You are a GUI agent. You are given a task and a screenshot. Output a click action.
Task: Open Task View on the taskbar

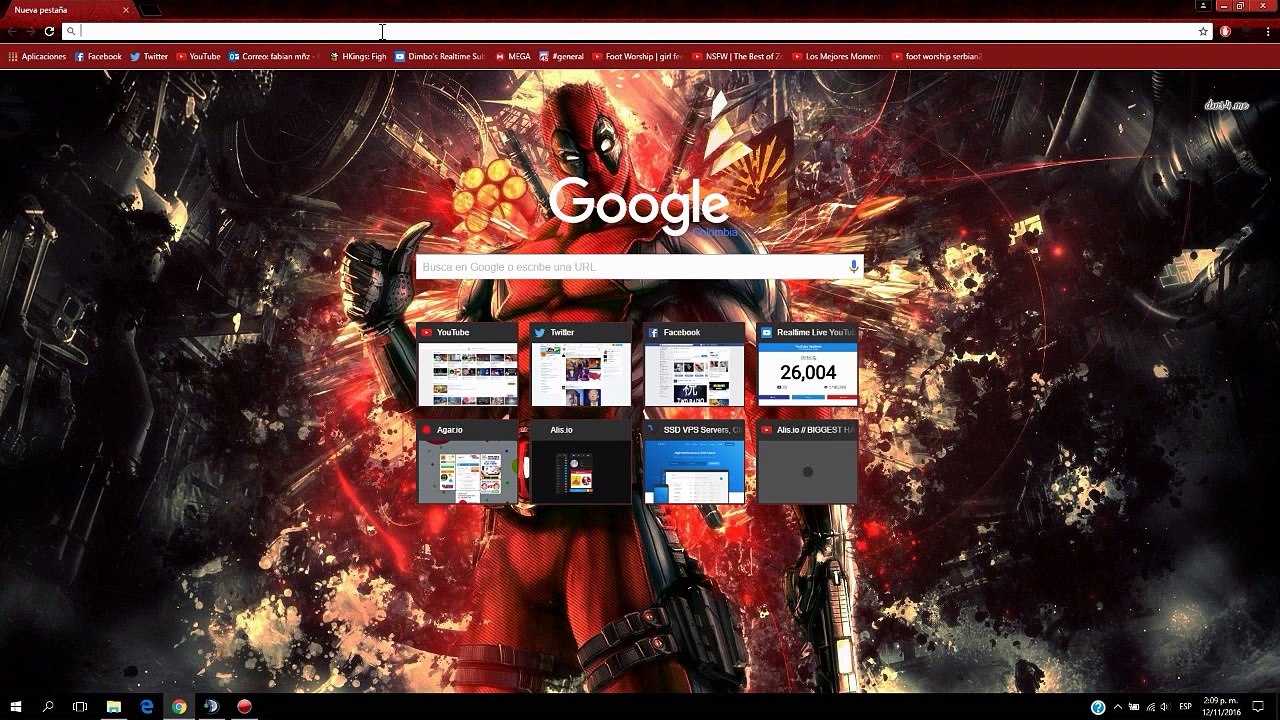pos(80,707)
